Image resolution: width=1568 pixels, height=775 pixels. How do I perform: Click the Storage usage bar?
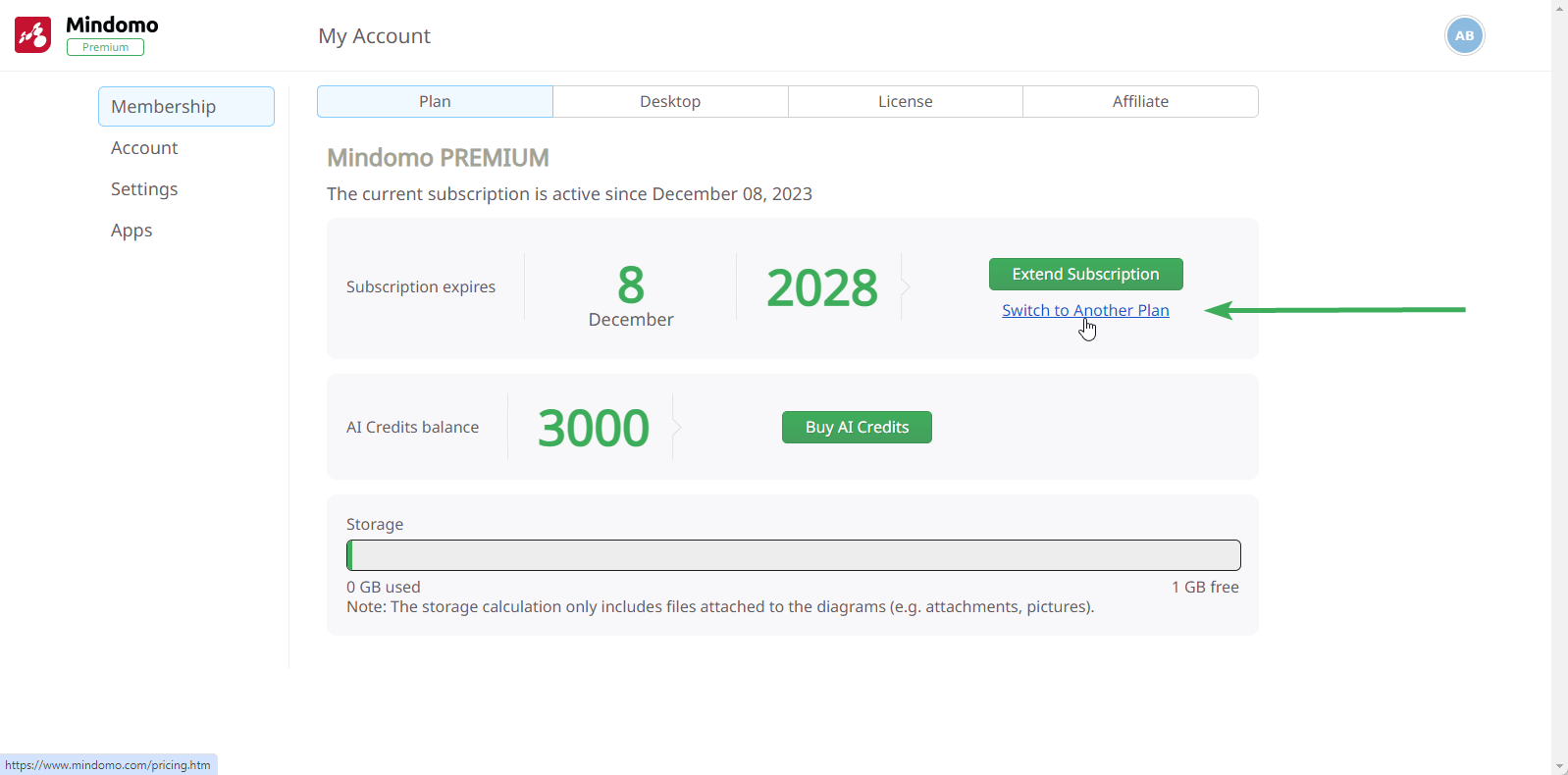(794, 555)
